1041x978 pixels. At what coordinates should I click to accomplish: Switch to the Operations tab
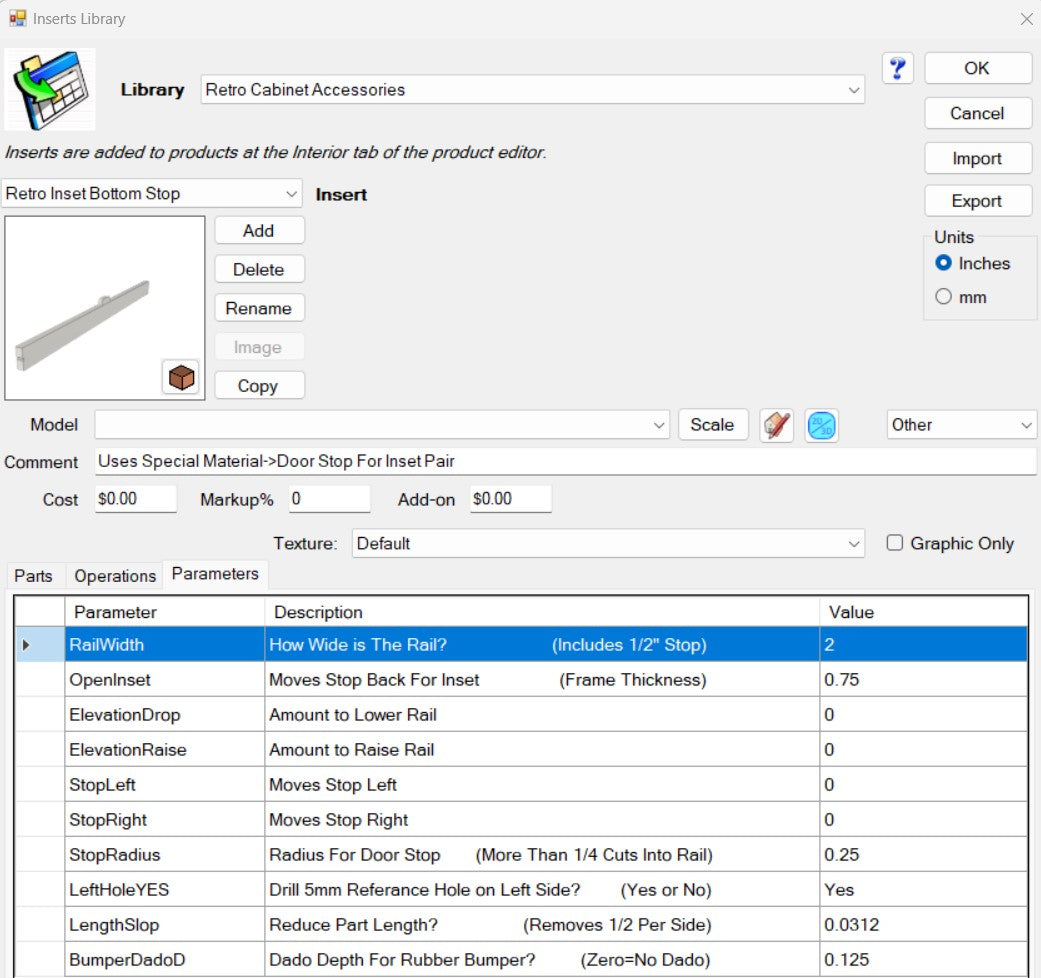click(115, 576)
